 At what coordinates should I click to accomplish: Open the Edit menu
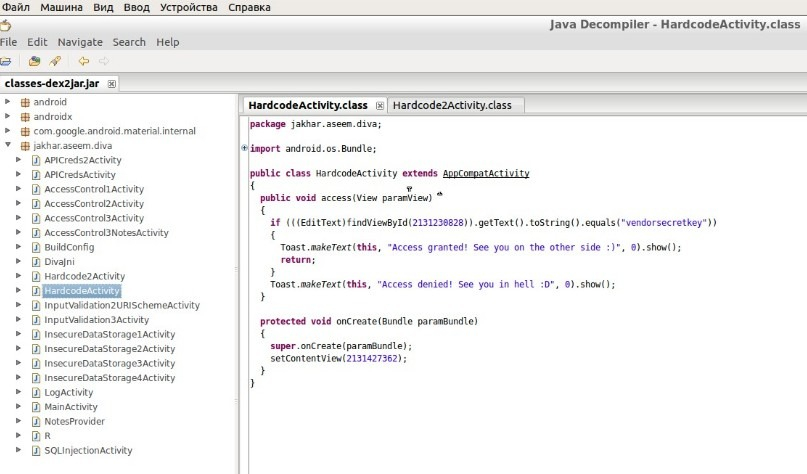point(37,42)
